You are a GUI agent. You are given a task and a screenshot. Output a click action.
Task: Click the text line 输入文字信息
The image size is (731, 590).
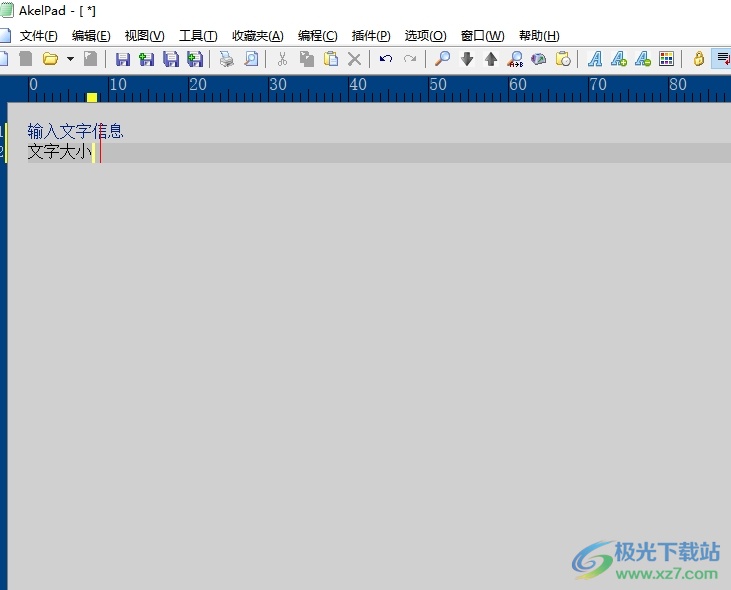click(x=75, y=131)
